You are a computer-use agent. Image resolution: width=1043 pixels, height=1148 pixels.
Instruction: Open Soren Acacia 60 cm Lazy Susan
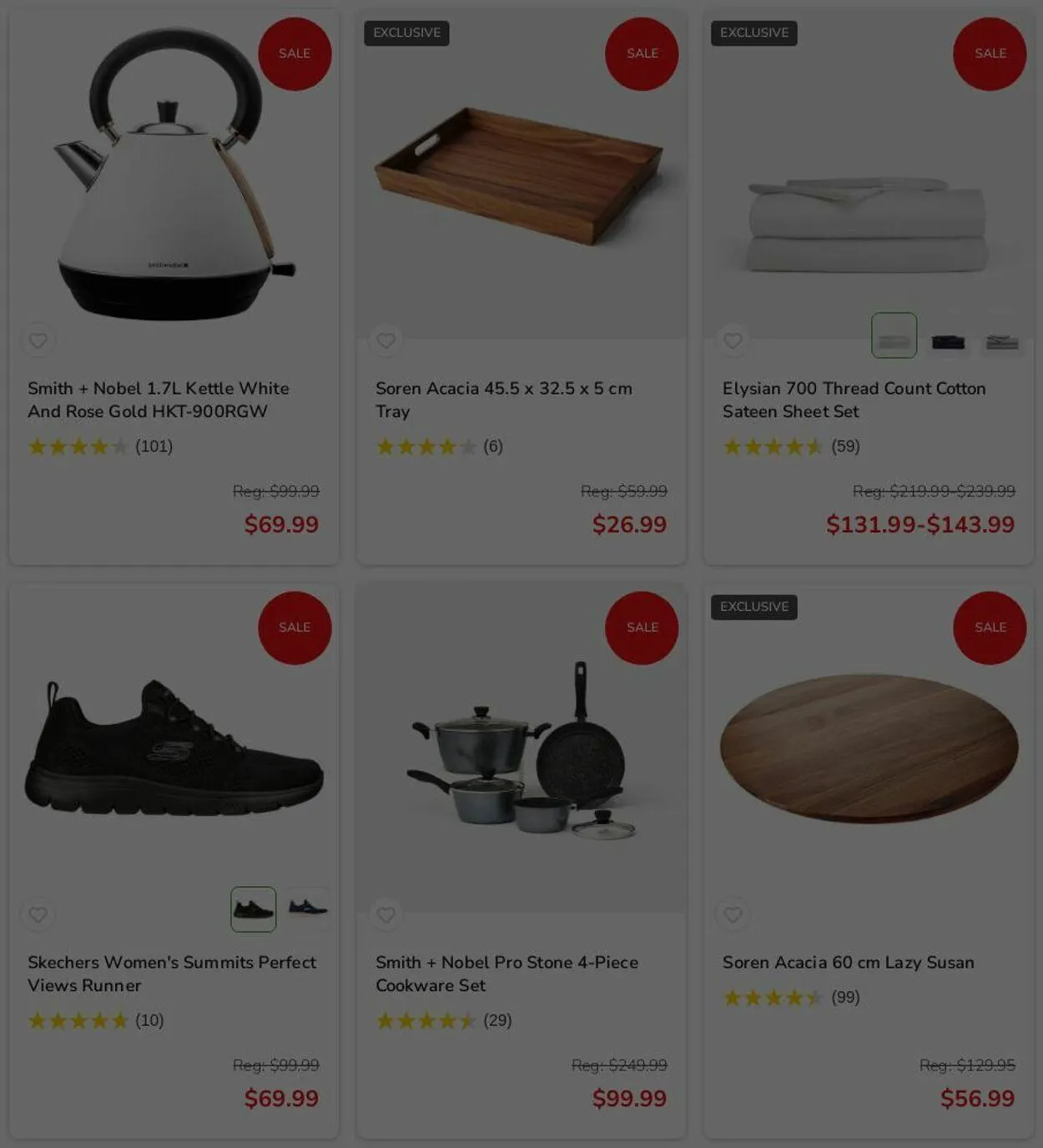(x=849, y=962)
